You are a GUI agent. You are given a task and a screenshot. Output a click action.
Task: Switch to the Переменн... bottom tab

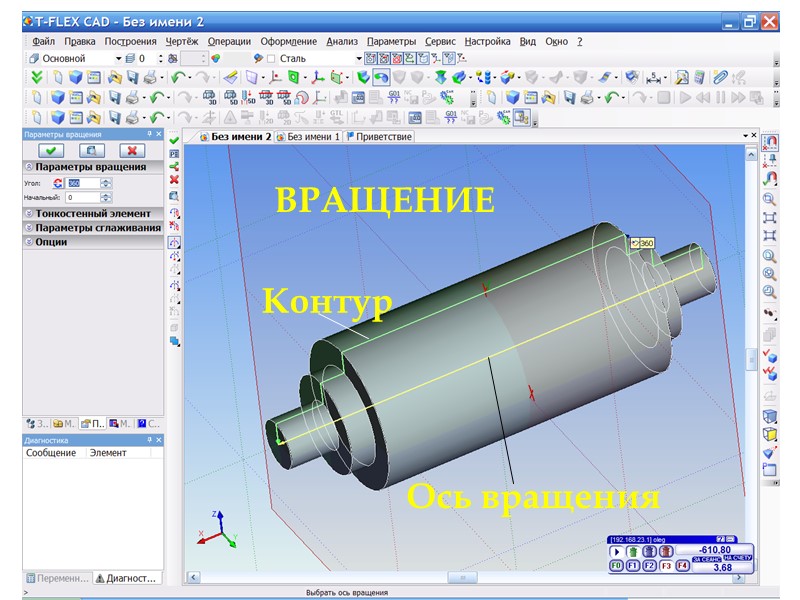[58, 578]
